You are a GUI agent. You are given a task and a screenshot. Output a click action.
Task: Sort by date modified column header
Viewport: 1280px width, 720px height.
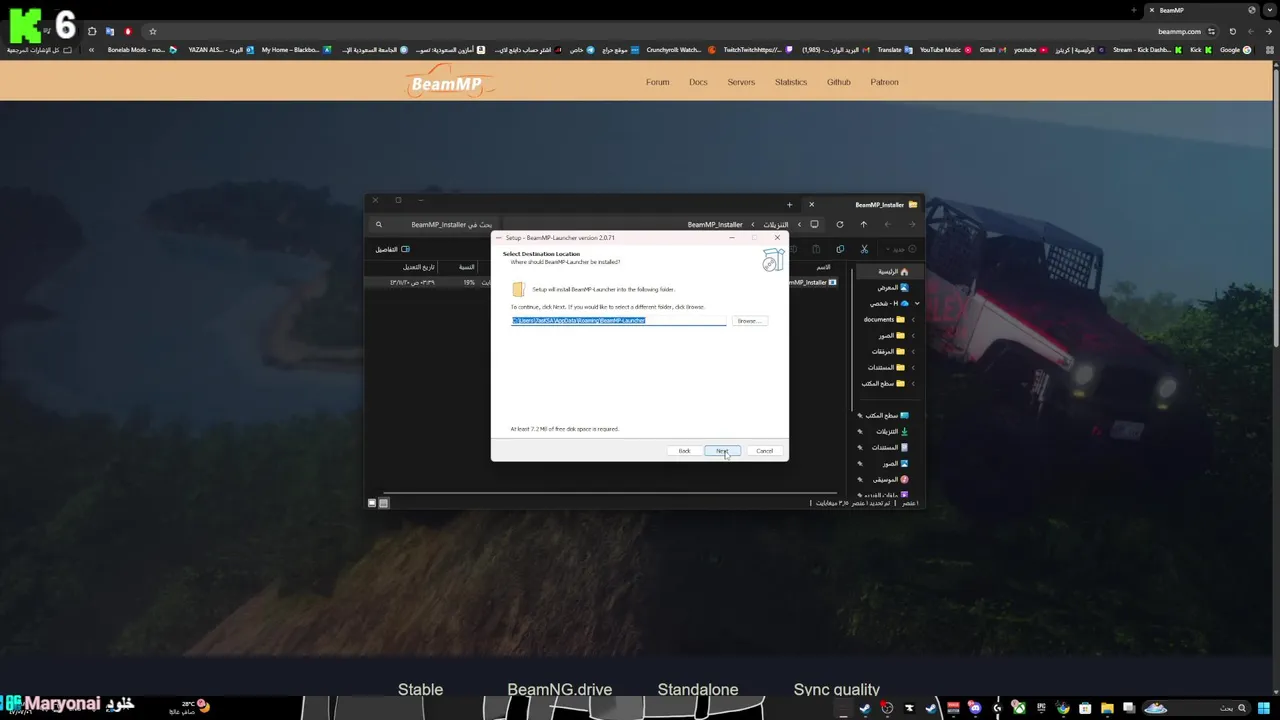point(419,267)
